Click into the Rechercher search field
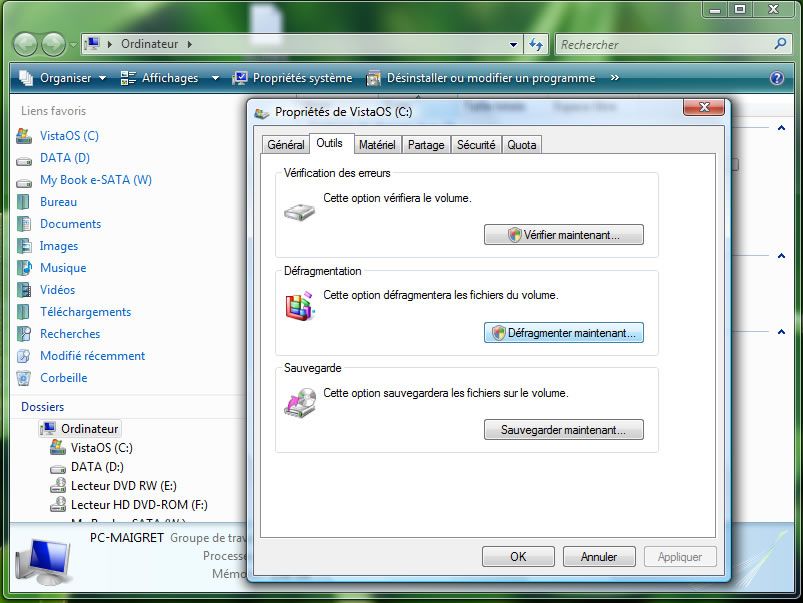Image resolution: width=803 pixels, height=603 pixels. coord(664,45)
